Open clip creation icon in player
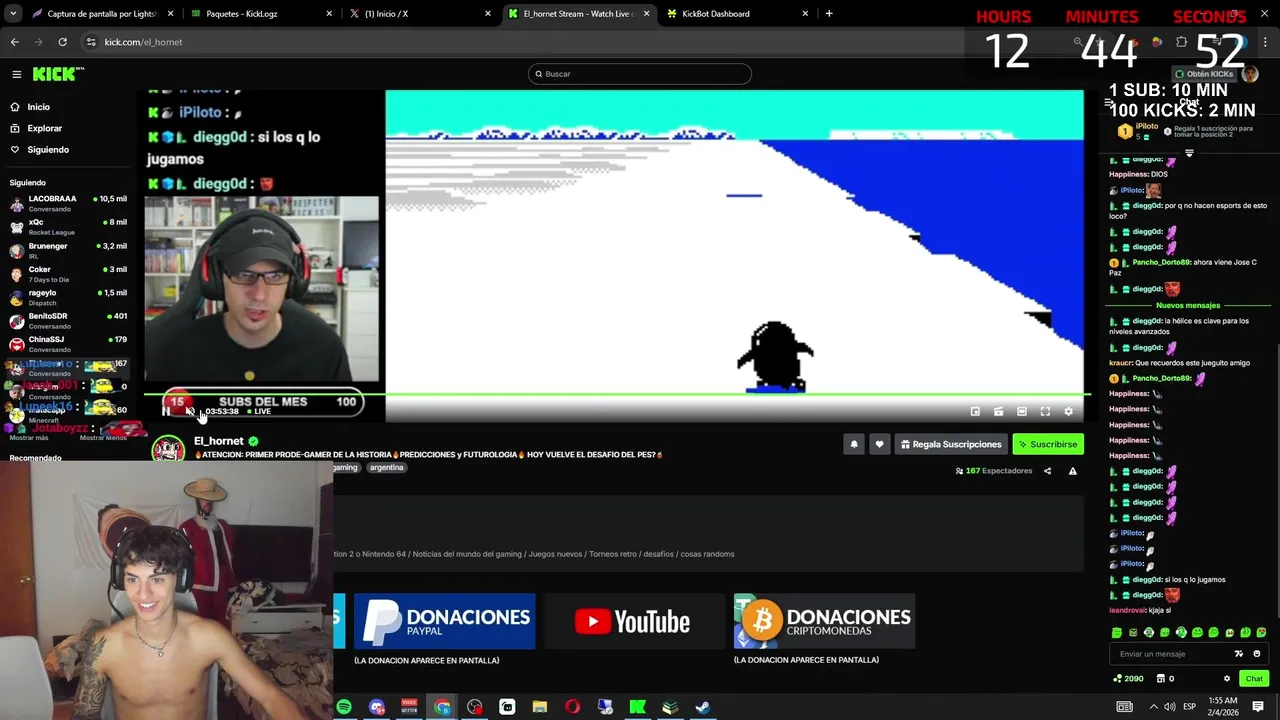The width and height of the screenshot is (1280, 720). pyautogui.click(x=998, y=411)
